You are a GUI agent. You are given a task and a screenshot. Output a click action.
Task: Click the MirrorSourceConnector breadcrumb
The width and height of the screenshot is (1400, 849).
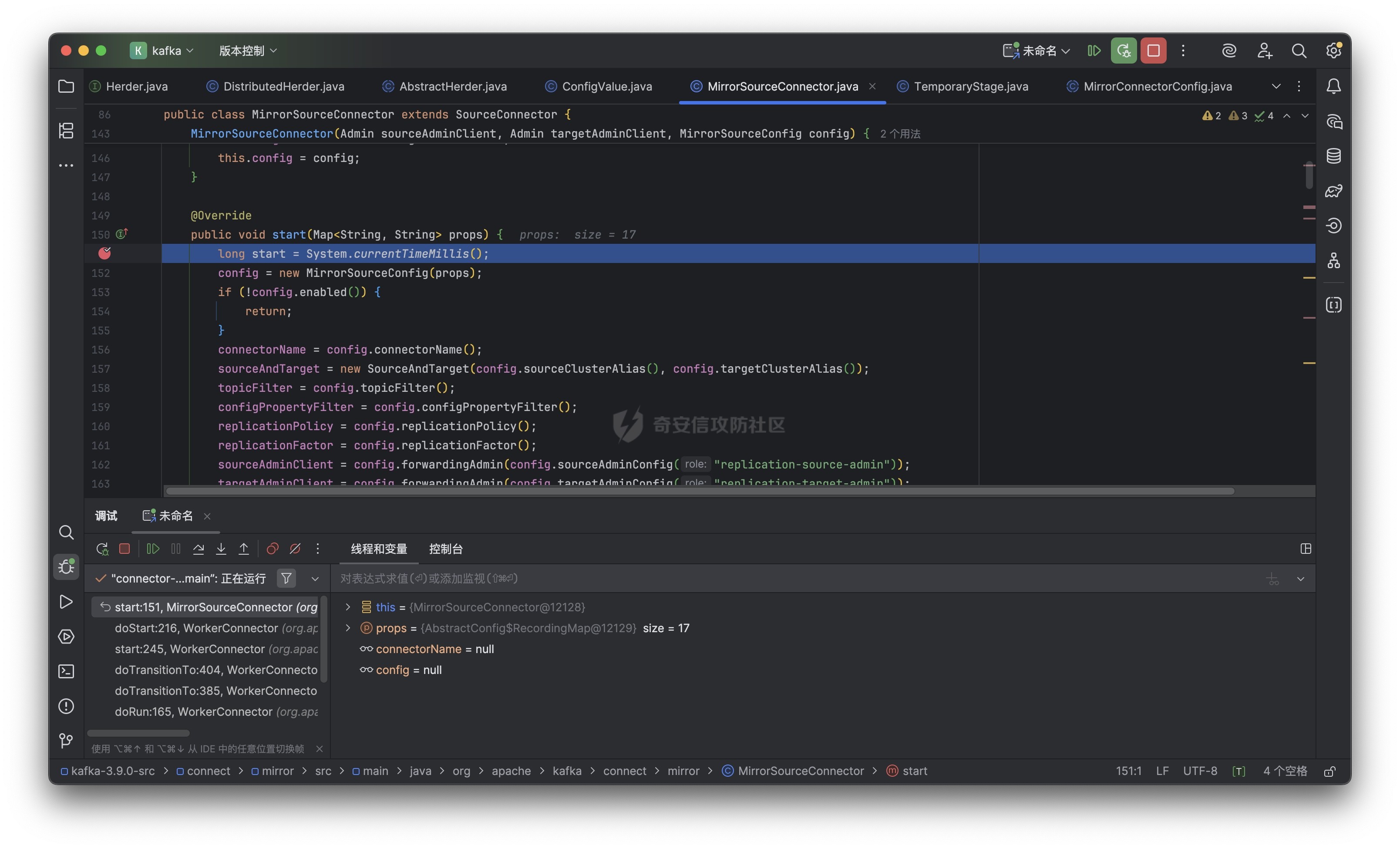pos(793,771)
